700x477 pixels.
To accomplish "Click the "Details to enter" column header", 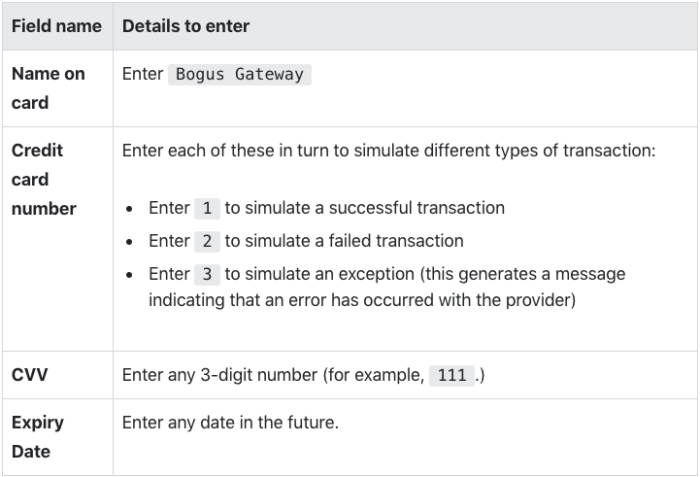I will coord(186,26).
